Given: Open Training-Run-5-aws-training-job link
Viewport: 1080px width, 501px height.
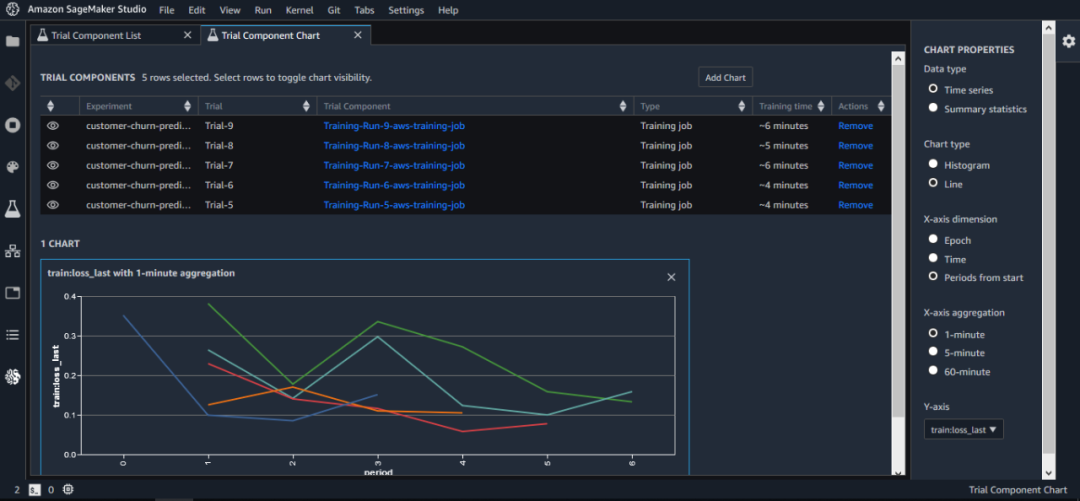Looking at the screenshot, I should point(394,205).
